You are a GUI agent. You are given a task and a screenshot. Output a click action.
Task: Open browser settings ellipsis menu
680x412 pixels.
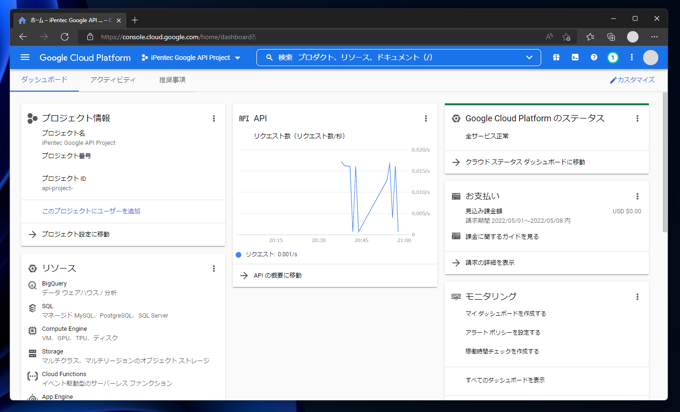[x=654, y=37]
